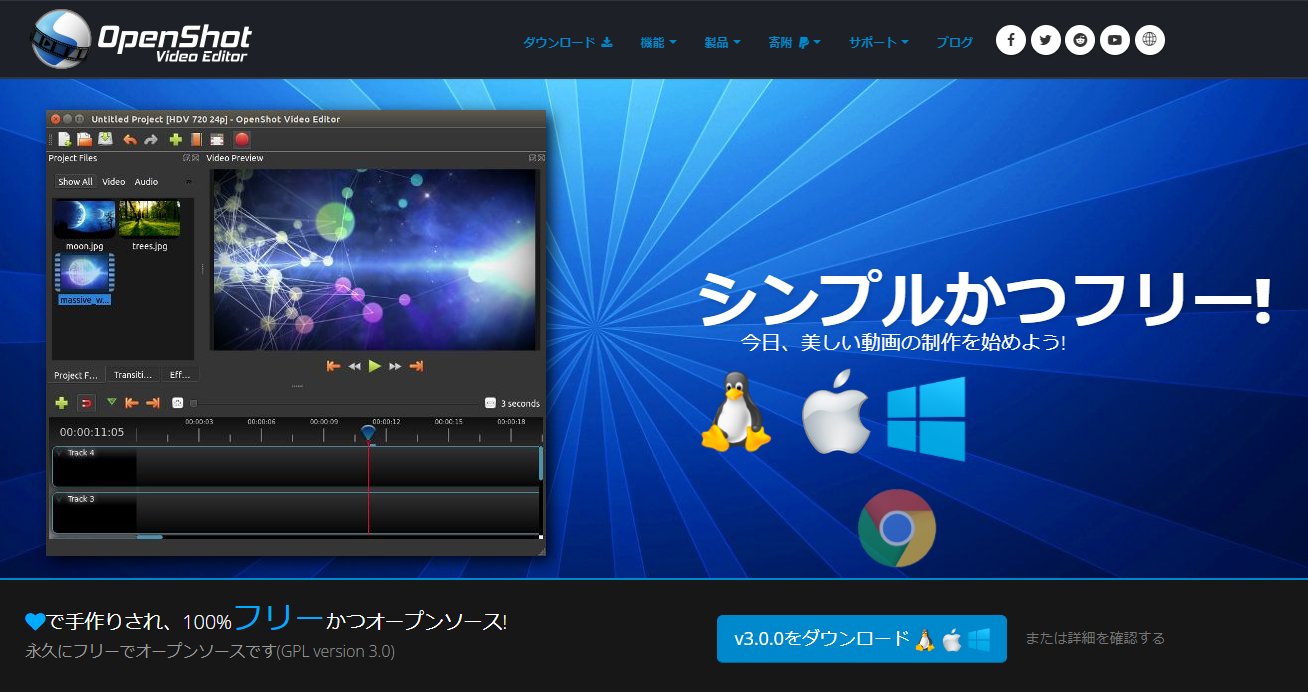
Task: Expand the filter overflow chevron after Audio
Action: [x=187, y=182]
